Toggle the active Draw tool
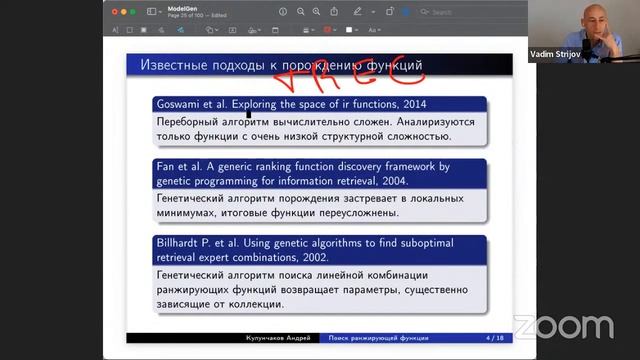The width and height of the screenshot is (640, 360). [x=180, y=30]
